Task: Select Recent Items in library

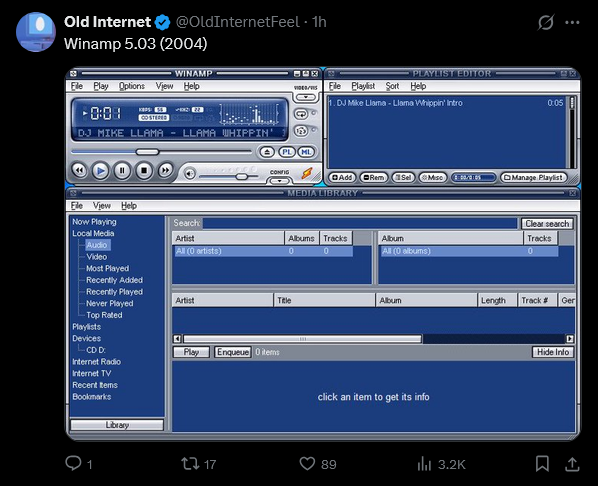Action: click(95, 385)
